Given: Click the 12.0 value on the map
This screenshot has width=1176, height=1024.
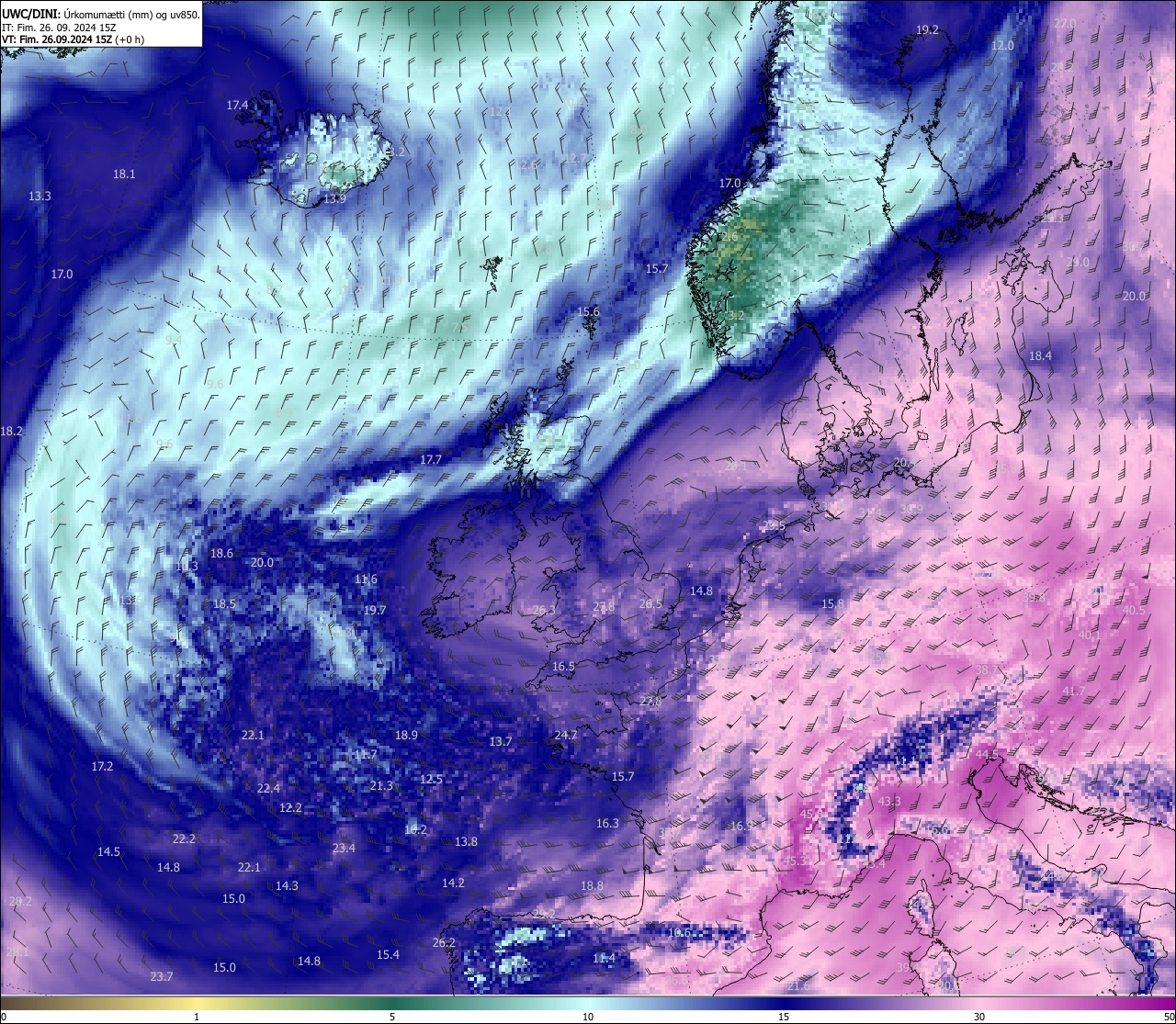Looking at the screenshot, I should 1002,46.
